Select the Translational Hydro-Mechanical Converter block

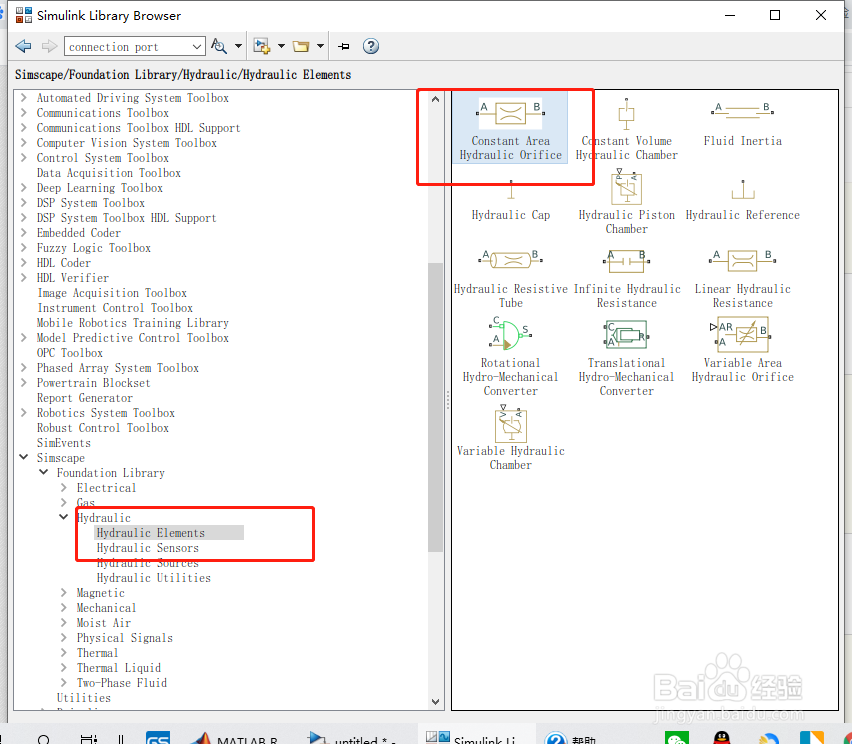(x=627, y=357)
